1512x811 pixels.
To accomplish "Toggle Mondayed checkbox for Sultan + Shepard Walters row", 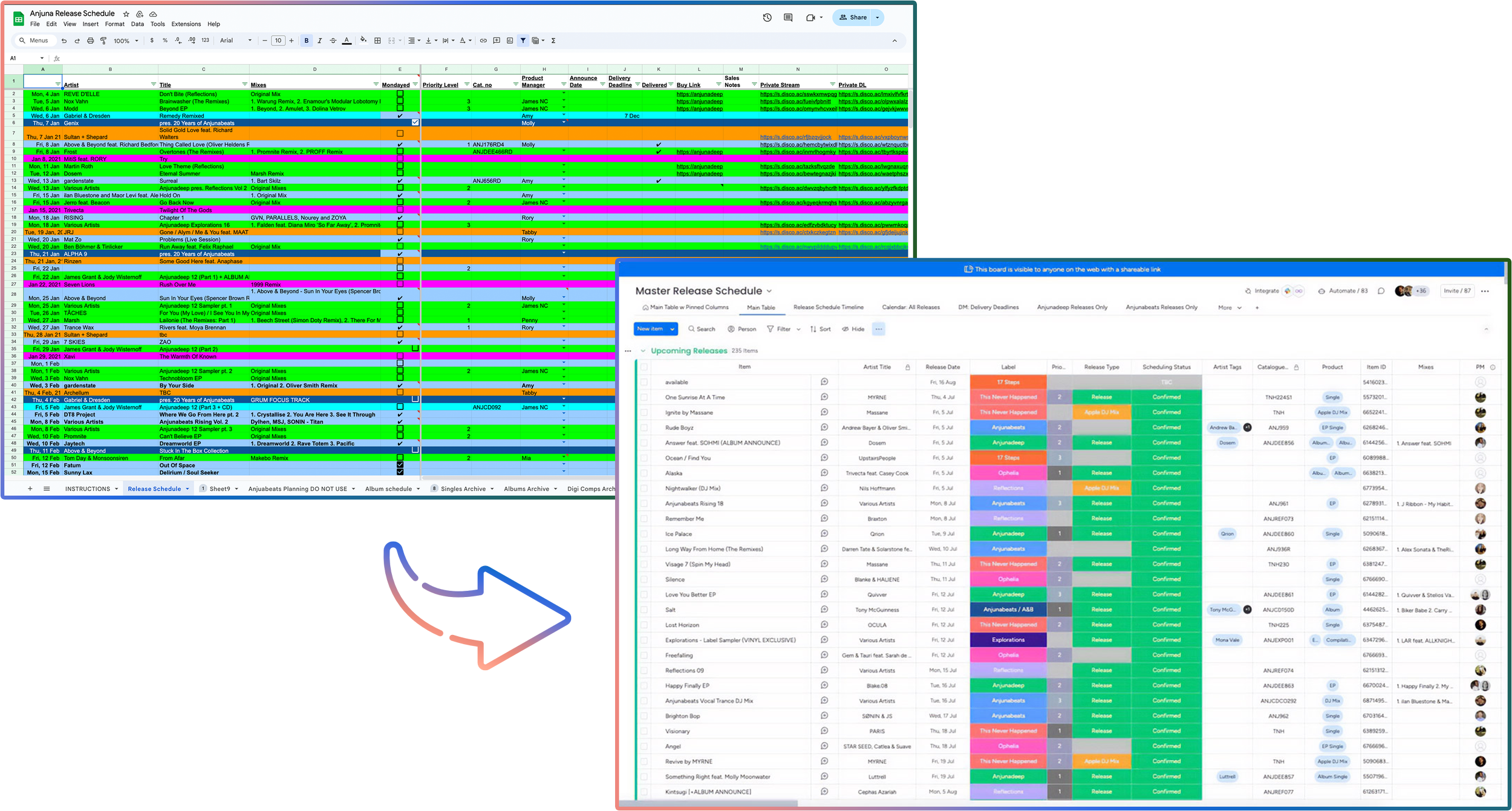I will (x=400, y=133).
